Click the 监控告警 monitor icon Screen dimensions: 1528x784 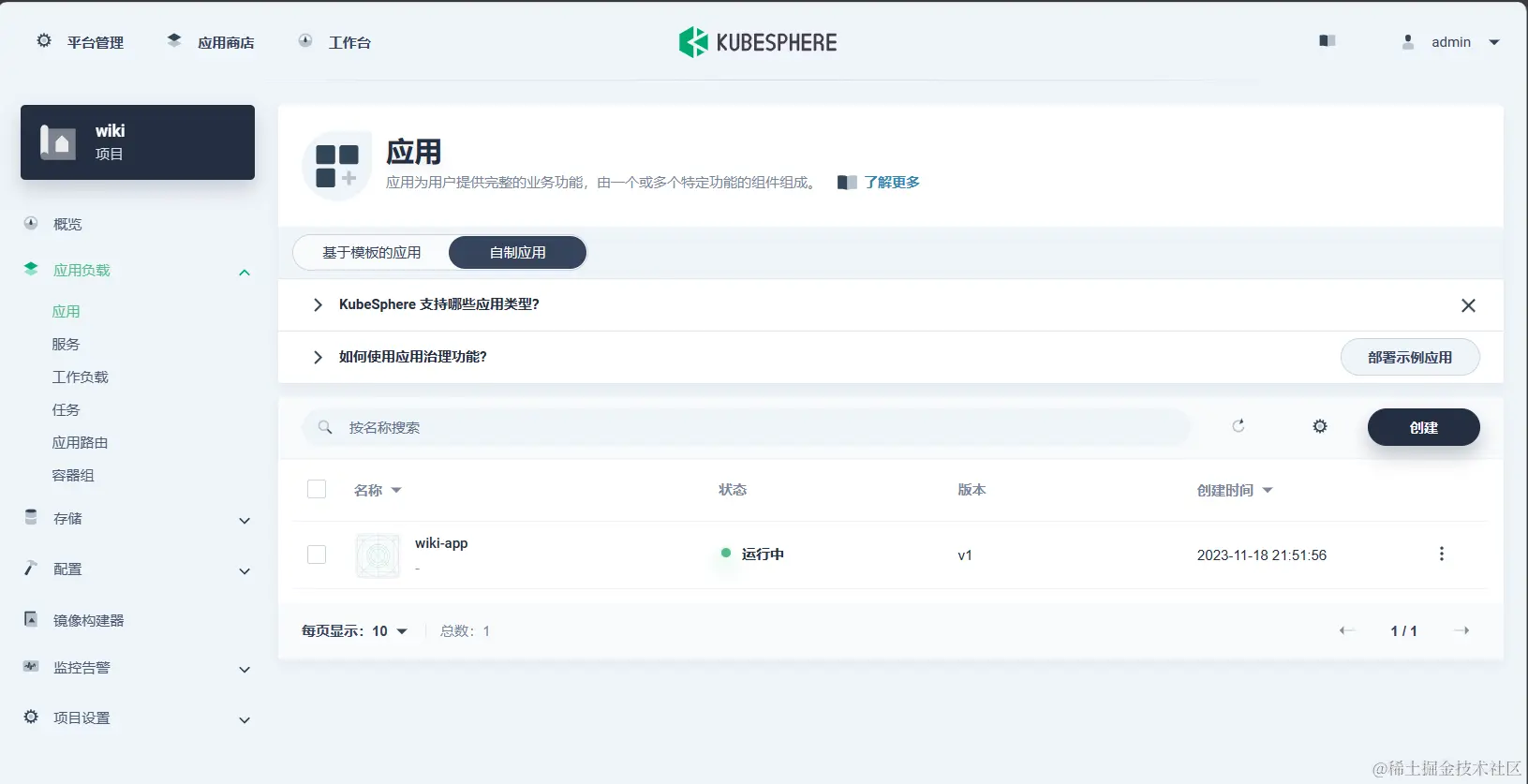pyautogui.click(x=31, y=666)
